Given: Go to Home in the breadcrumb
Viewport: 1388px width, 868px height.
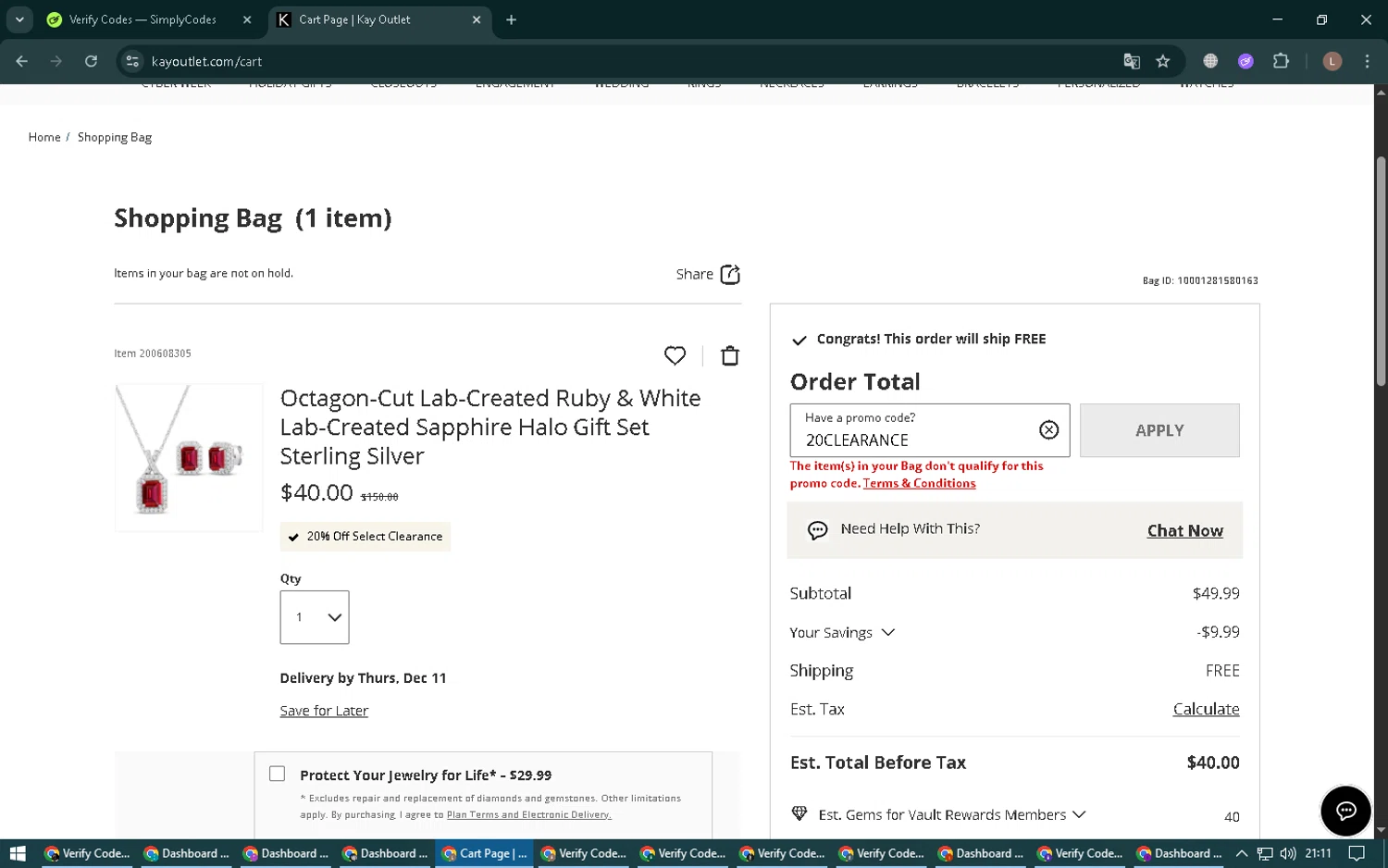Looking at the screenshot, I should (x=44, y=137).
